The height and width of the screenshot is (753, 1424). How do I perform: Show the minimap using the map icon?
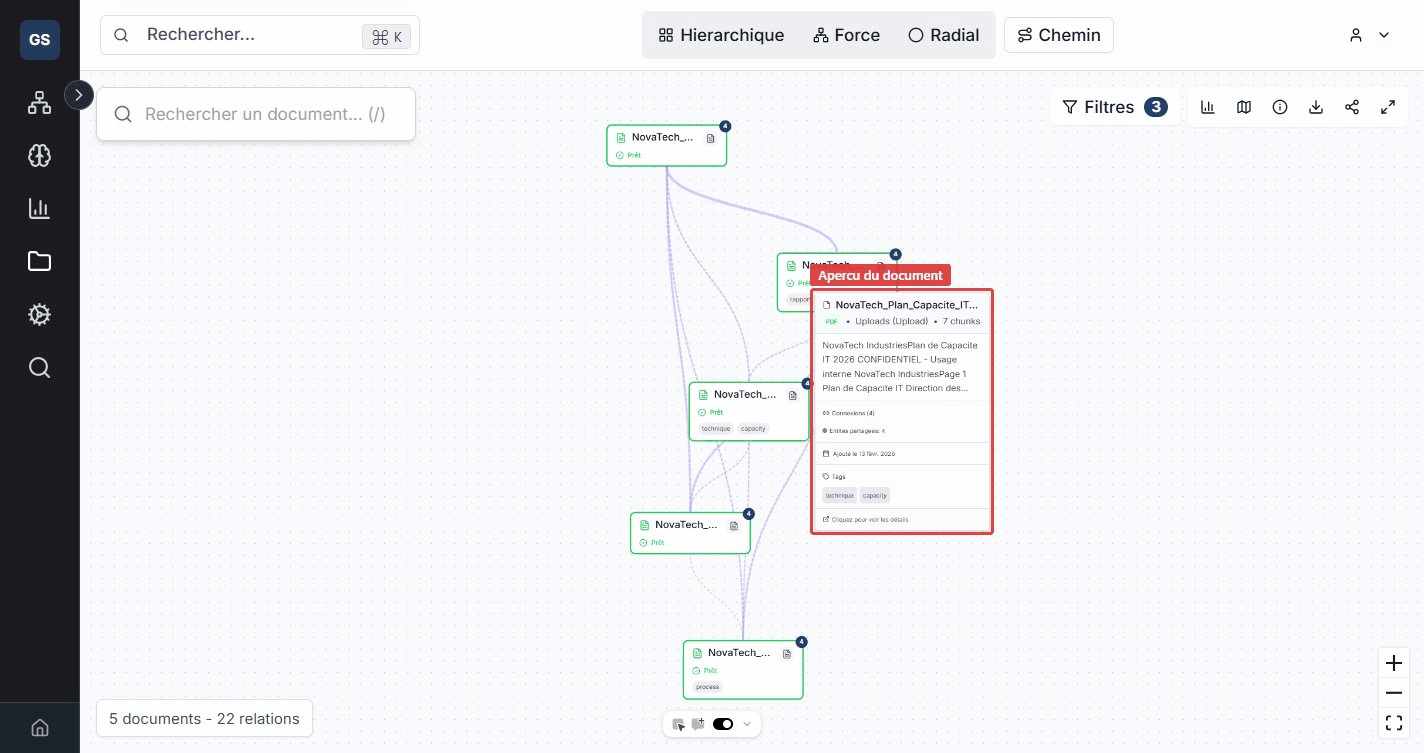[x=1244, y=107]
